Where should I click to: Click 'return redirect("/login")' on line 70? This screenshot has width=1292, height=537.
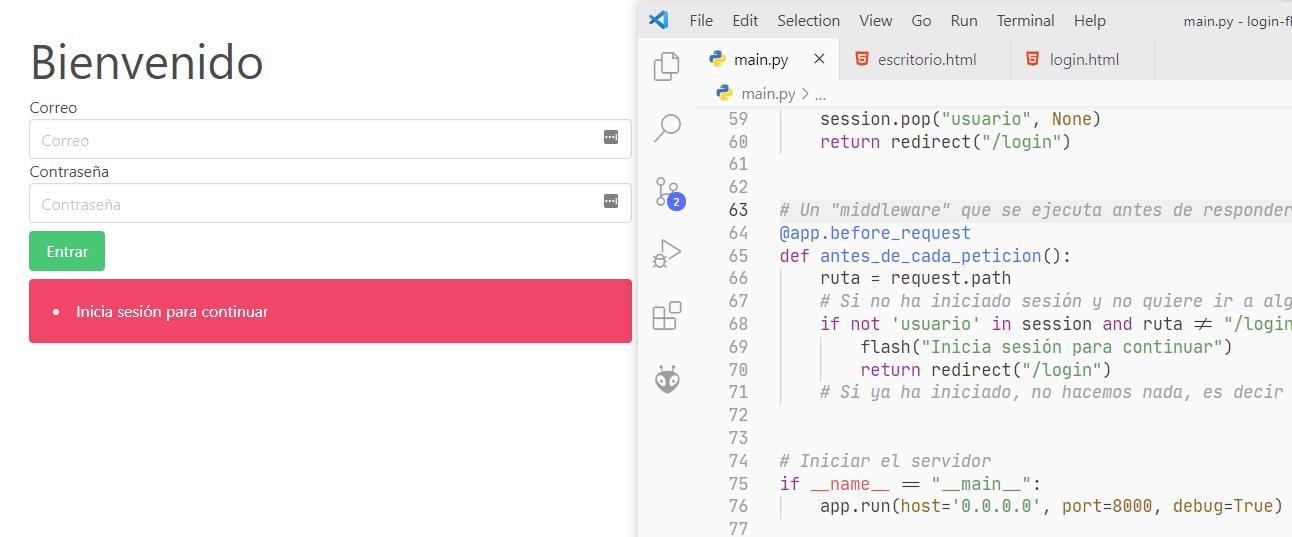pyautogui.click(x=986, y=370)
